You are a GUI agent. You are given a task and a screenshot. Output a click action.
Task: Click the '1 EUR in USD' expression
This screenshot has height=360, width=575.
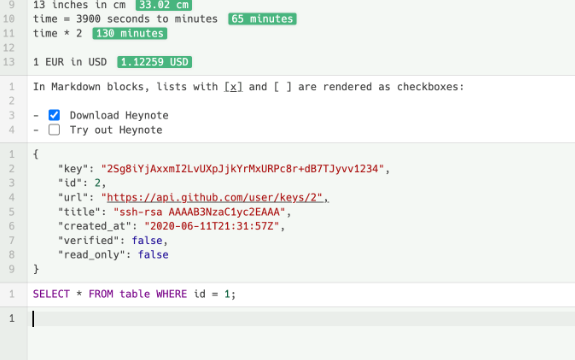pyautogui.click(x=70, y=62)
